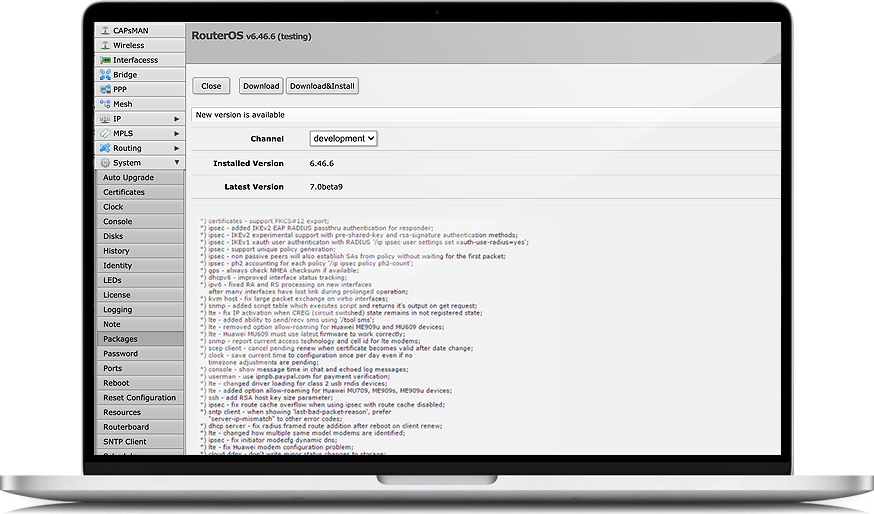Click the PPP menu icon

pyautogui.click(x=105, y=89)
